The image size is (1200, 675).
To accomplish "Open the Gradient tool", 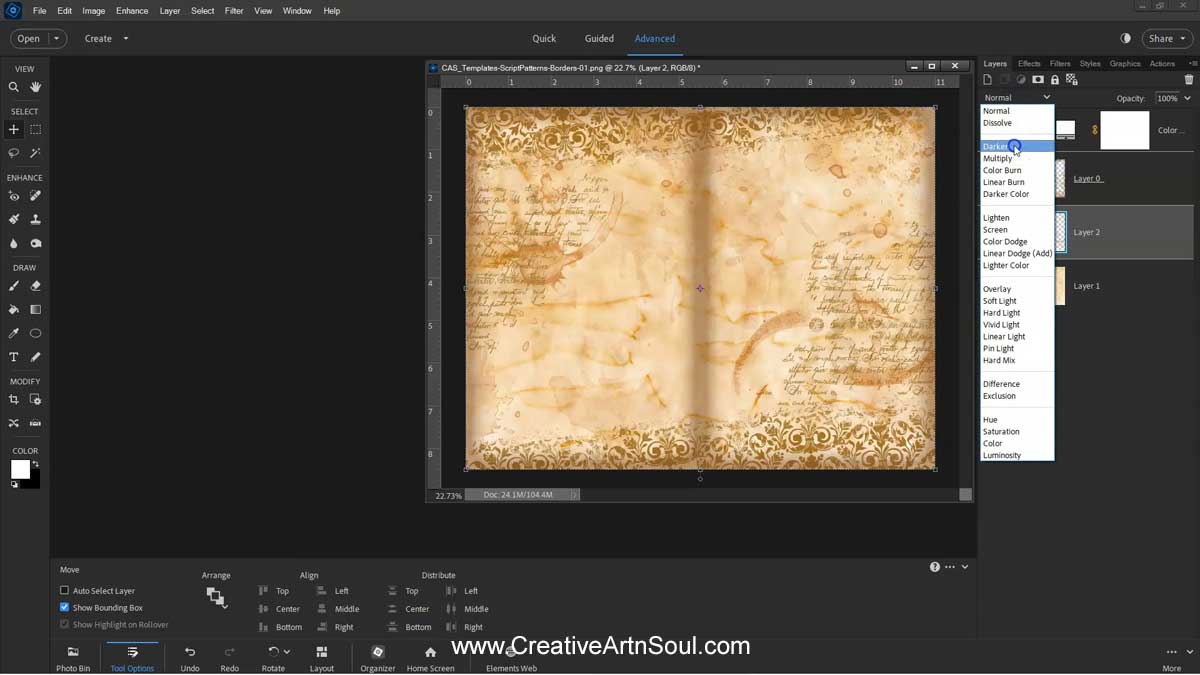I will [x=35, y=308].
